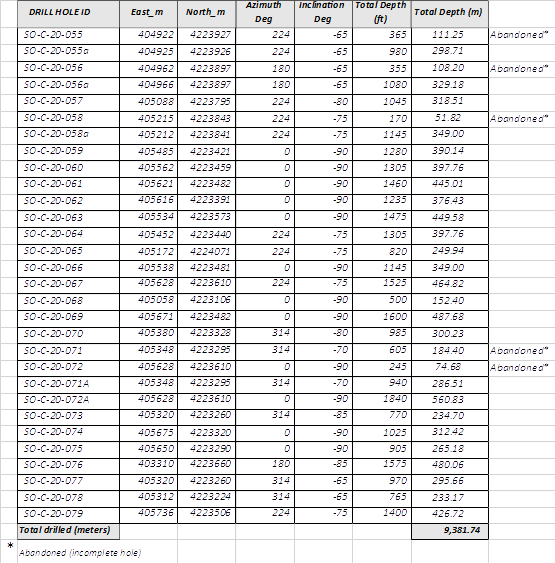The height and width of the screenshot is (563, 555).
Task: Click the Total Depth (ft) header
Action: point(382,14)
